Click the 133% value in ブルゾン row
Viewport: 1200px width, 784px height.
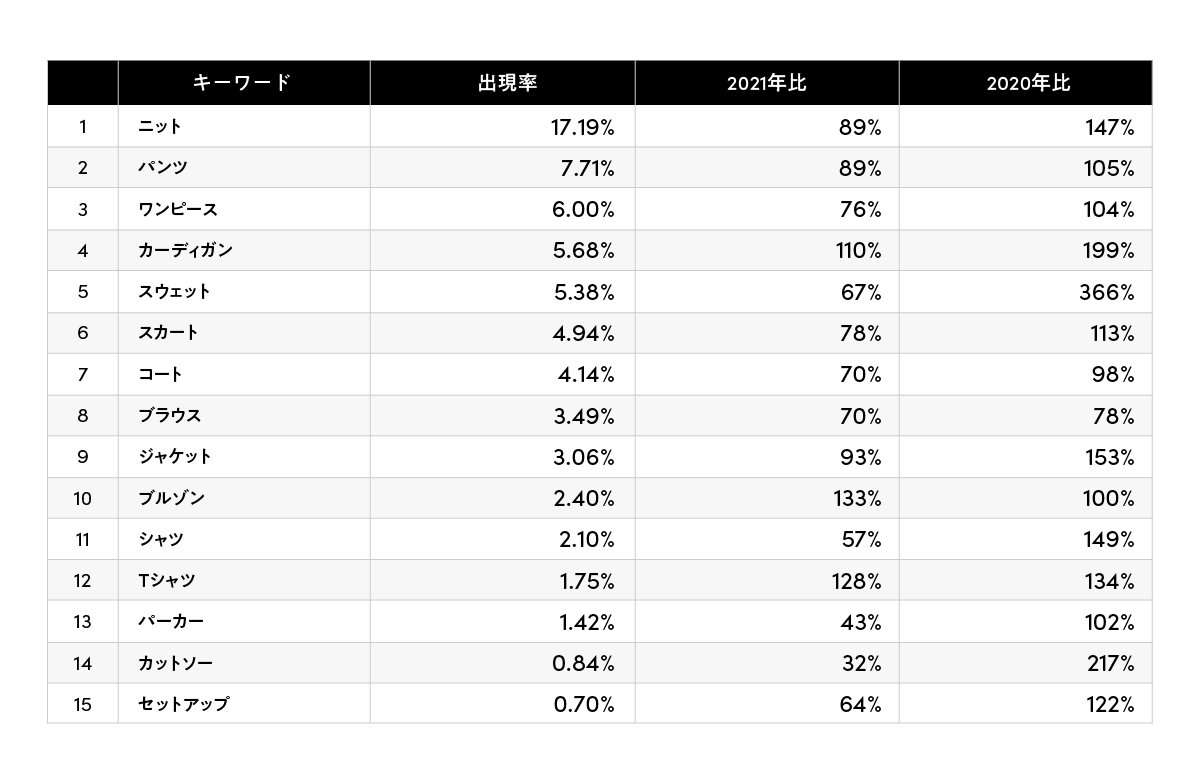855,498
